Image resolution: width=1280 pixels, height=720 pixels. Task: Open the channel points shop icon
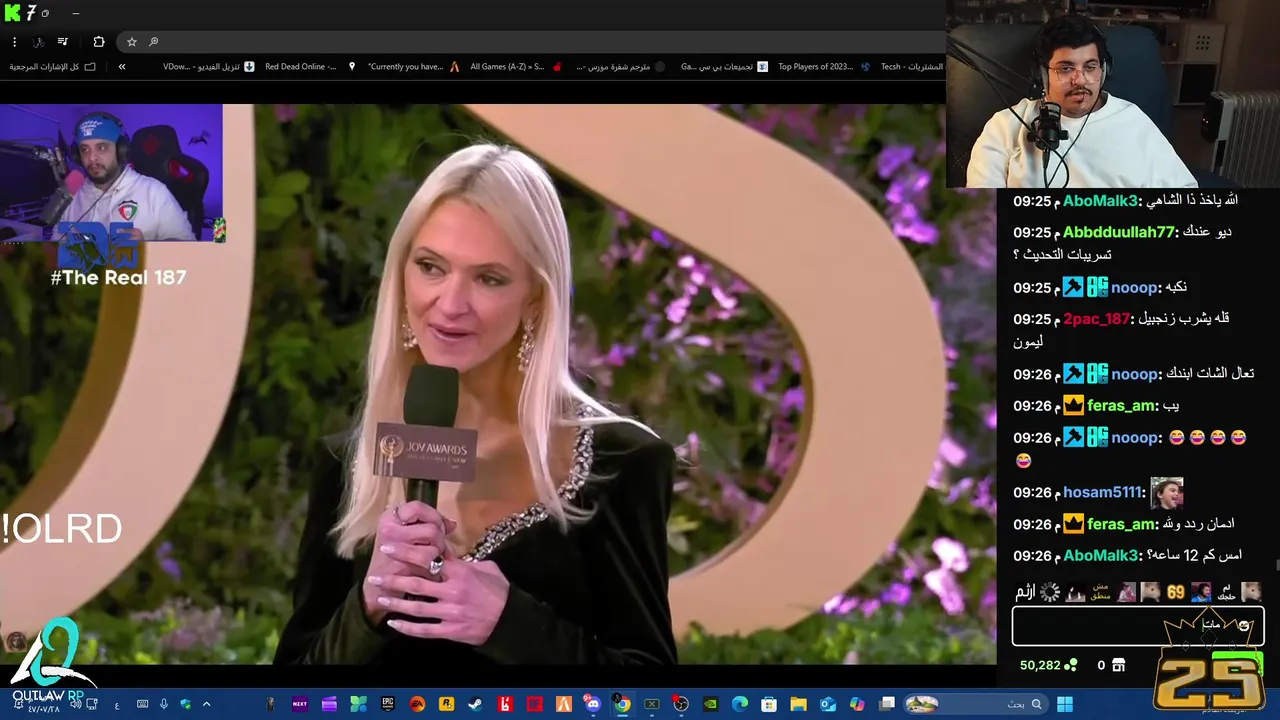tap(1118, 665)
